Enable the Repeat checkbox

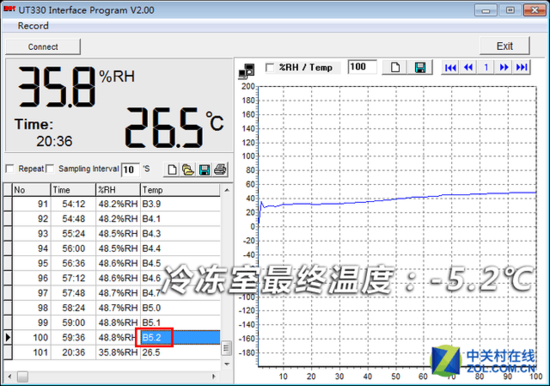10,169
